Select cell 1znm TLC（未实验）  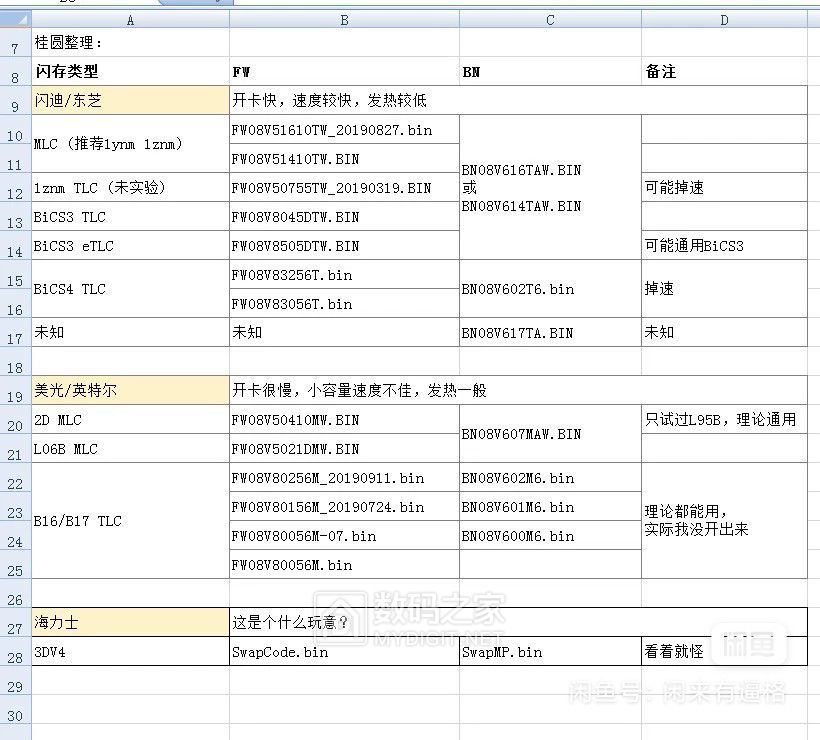pyautogui.click(x=130, y=187)
